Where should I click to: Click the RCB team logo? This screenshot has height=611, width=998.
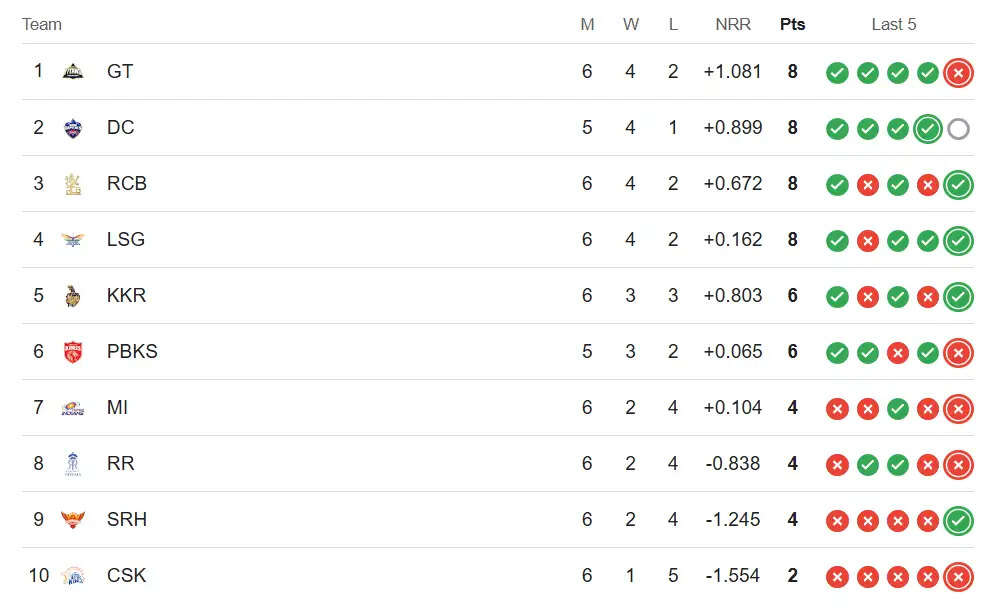73,184
